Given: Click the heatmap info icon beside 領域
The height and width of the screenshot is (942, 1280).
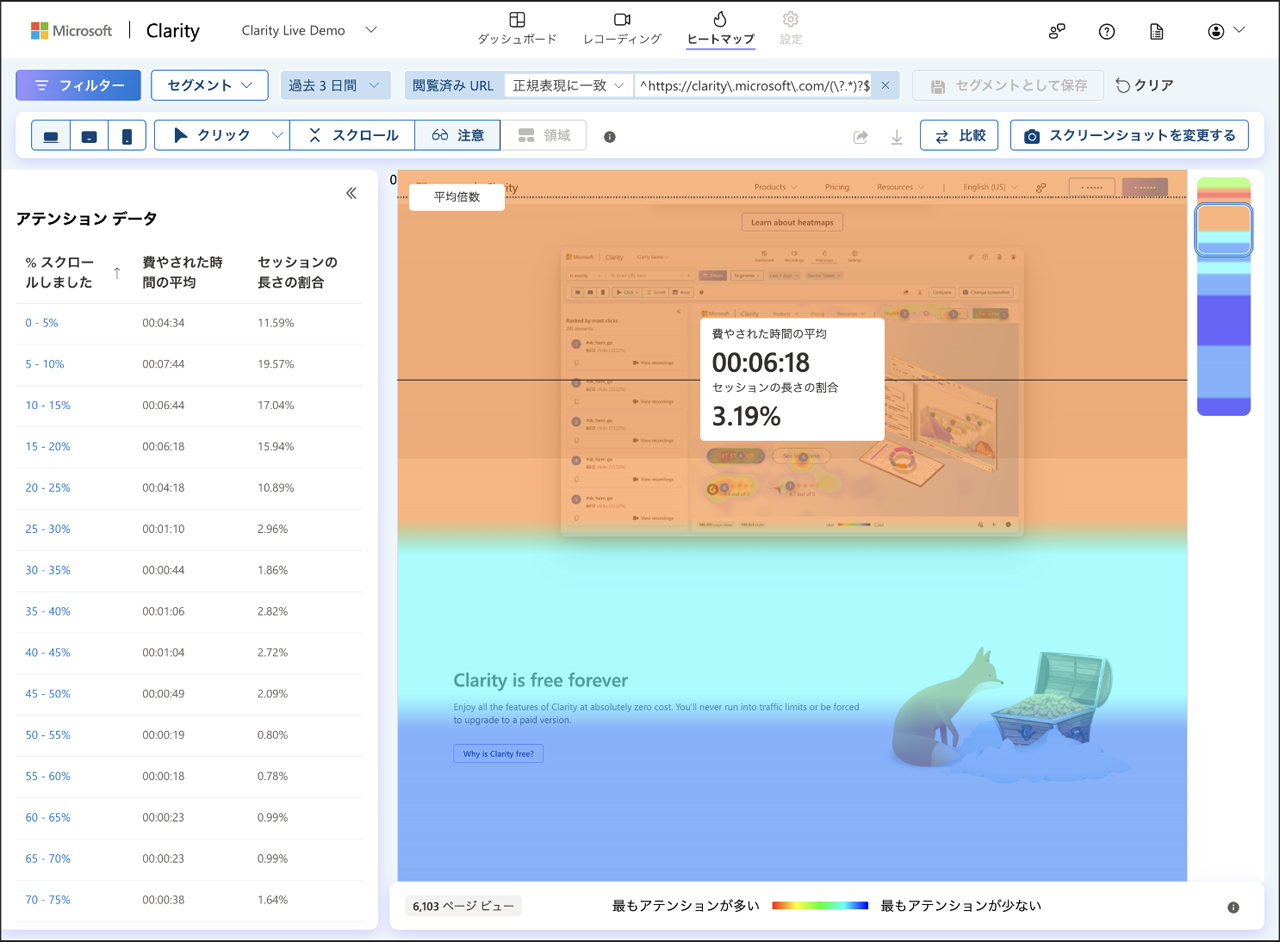Looking at the screenshot, I should tap(610, 137).
